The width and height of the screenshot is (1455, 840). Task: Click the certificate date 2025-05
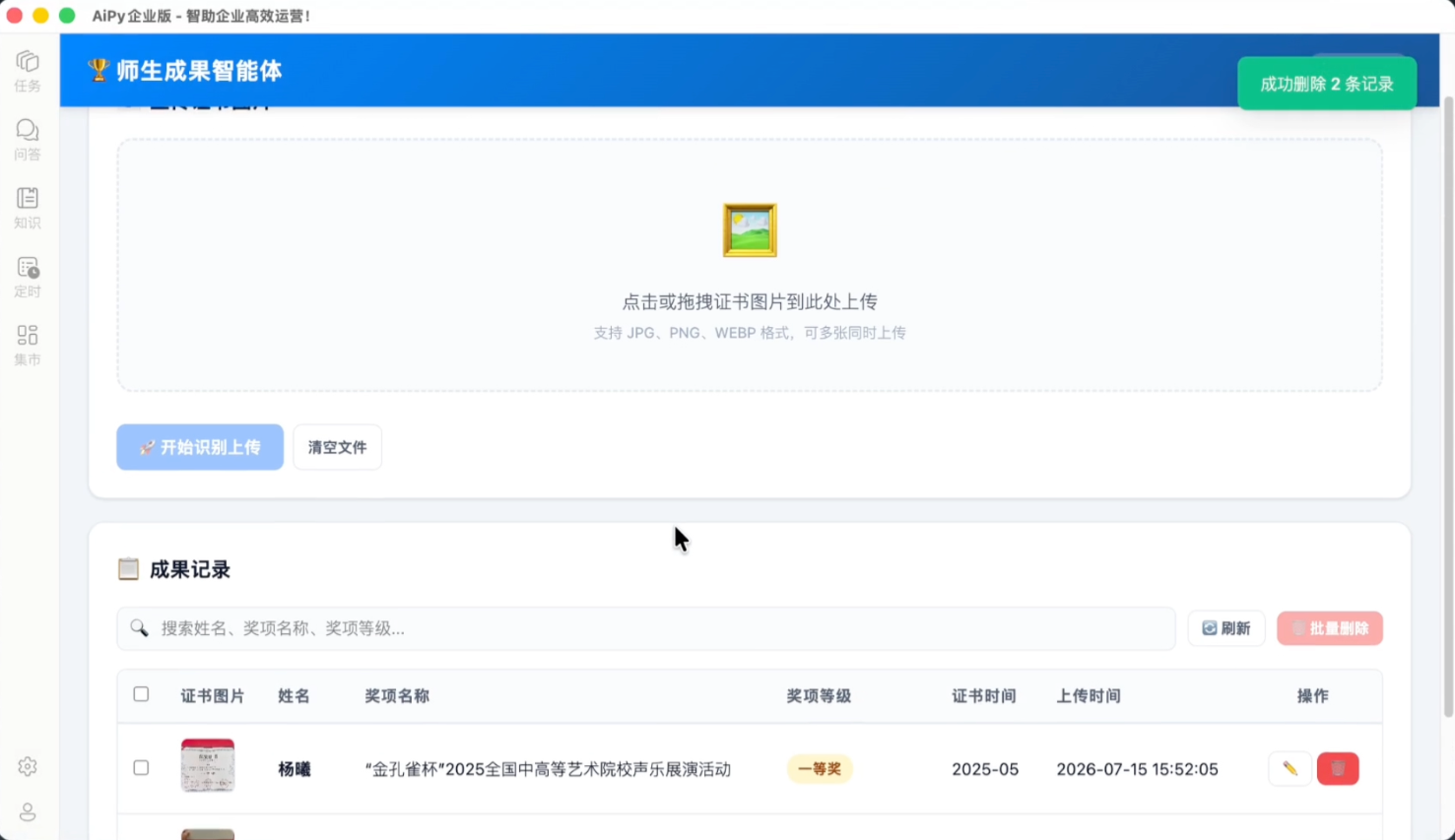coord(985,769)
